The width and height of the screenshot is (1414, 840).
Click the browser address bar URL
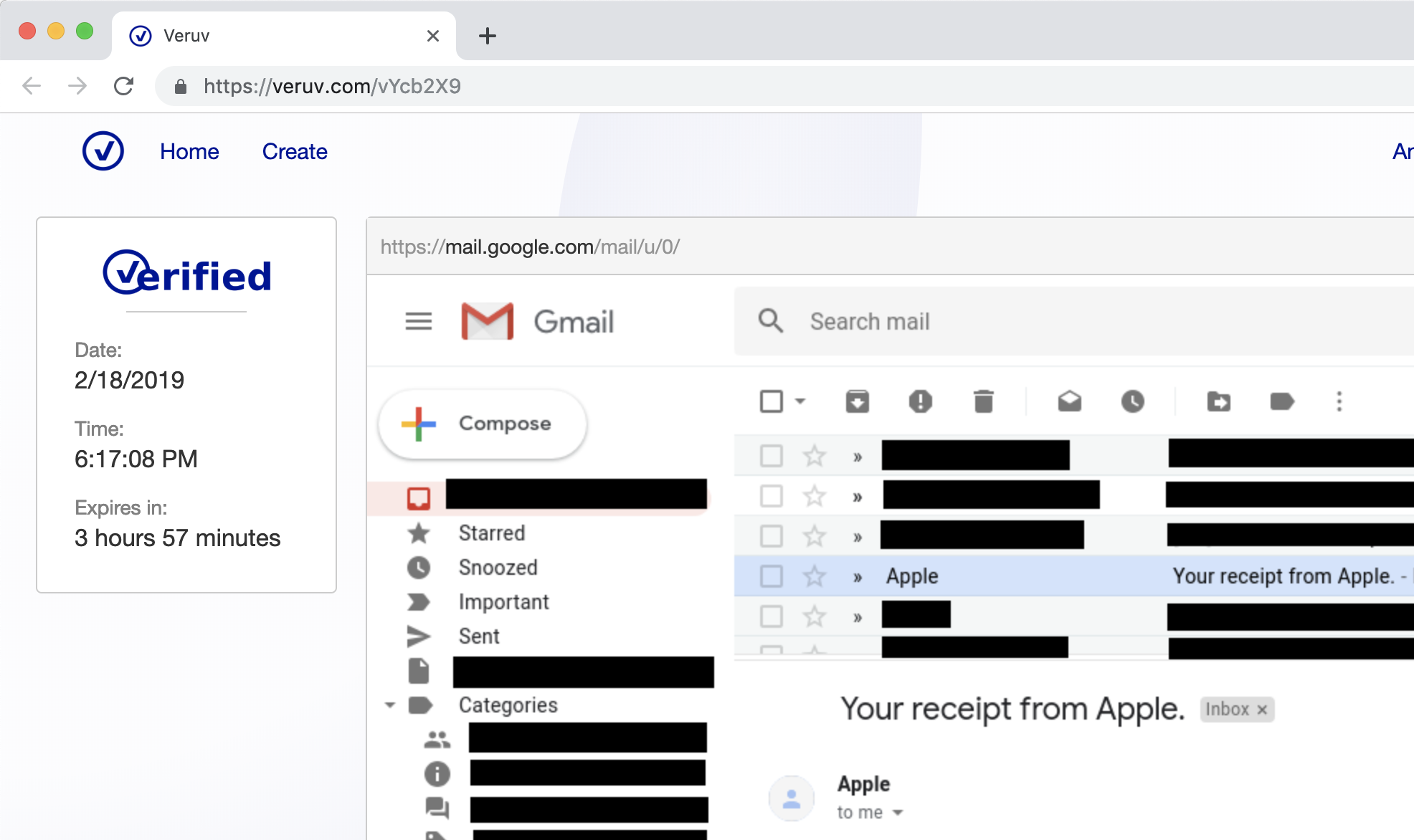pos(332,86)
